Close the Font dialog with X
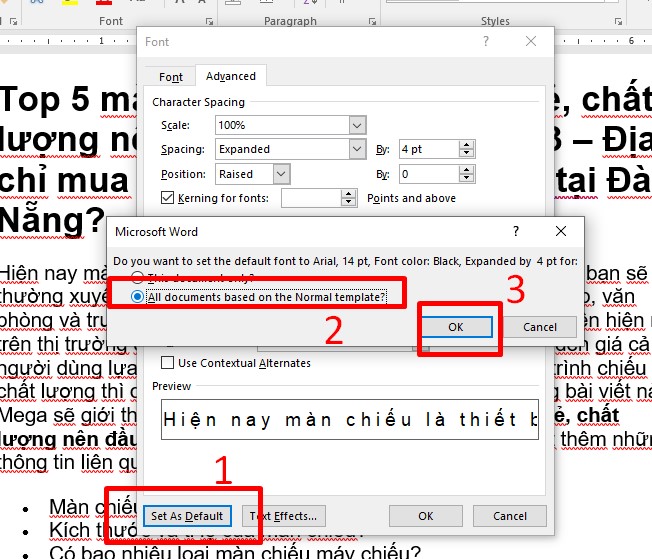Viewport: 652px width, 559px height. tap(531, 41)
